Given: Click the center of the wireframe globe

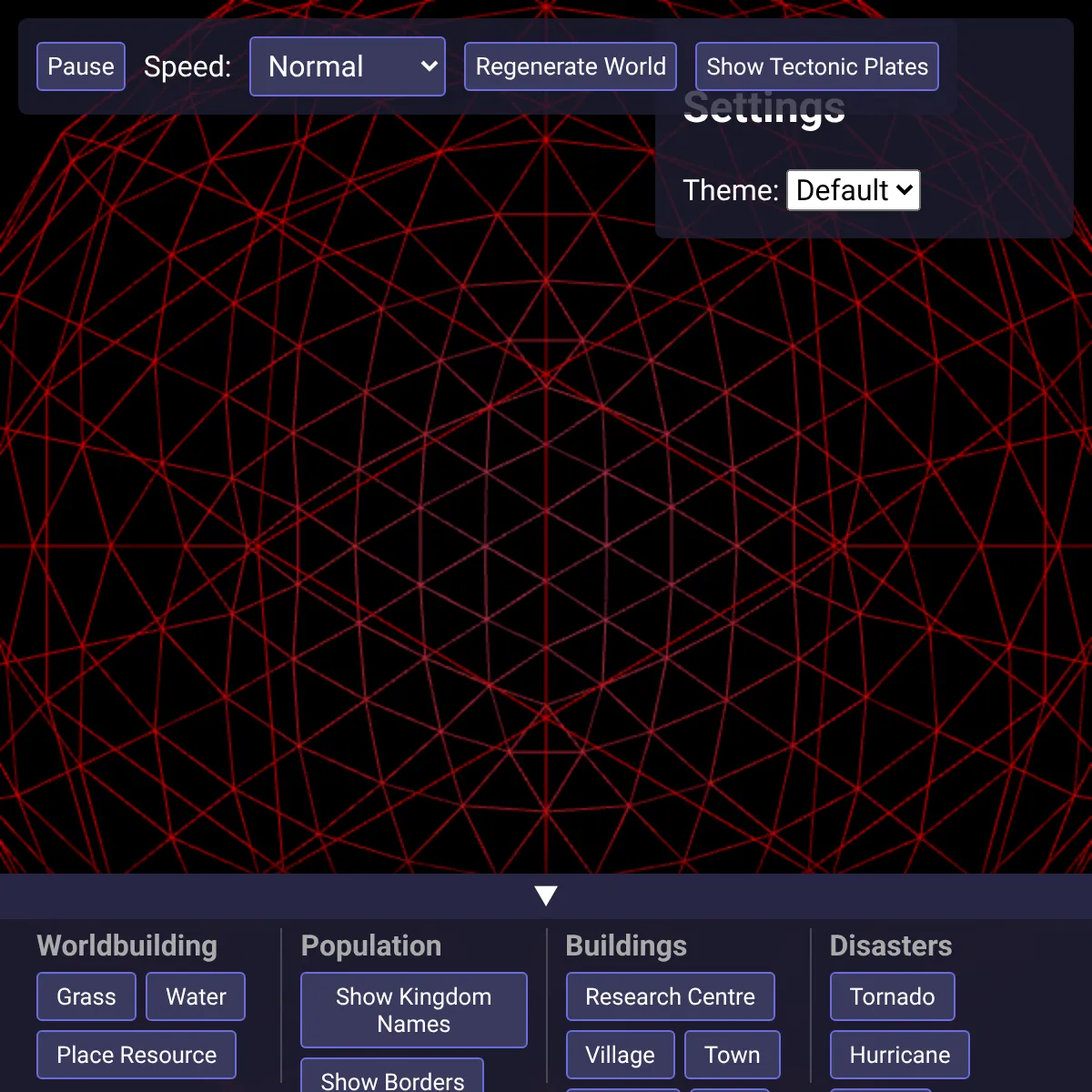Looking at the screenshot, I should [546, 546].
